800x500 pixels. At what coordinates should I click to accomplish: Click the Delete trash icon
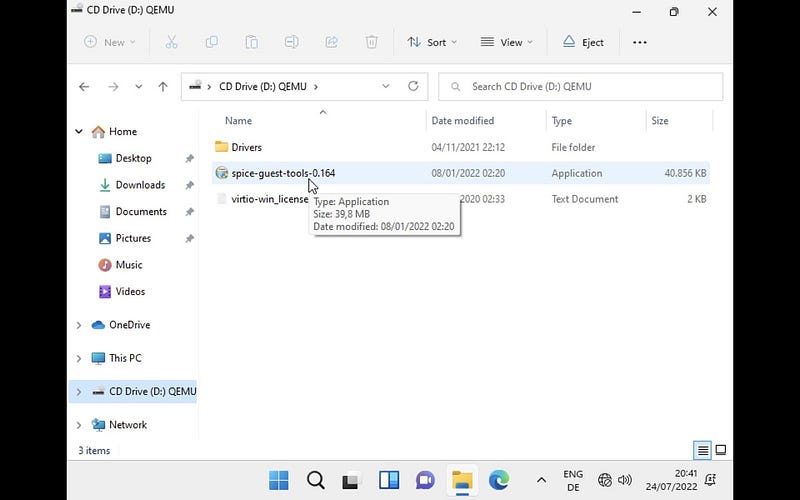(x=371, y=42)
